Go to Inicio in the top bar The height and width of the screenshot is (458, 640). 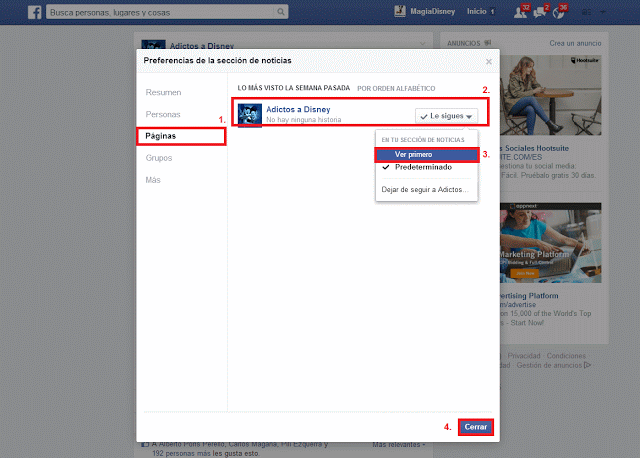[x=476, y=11]
